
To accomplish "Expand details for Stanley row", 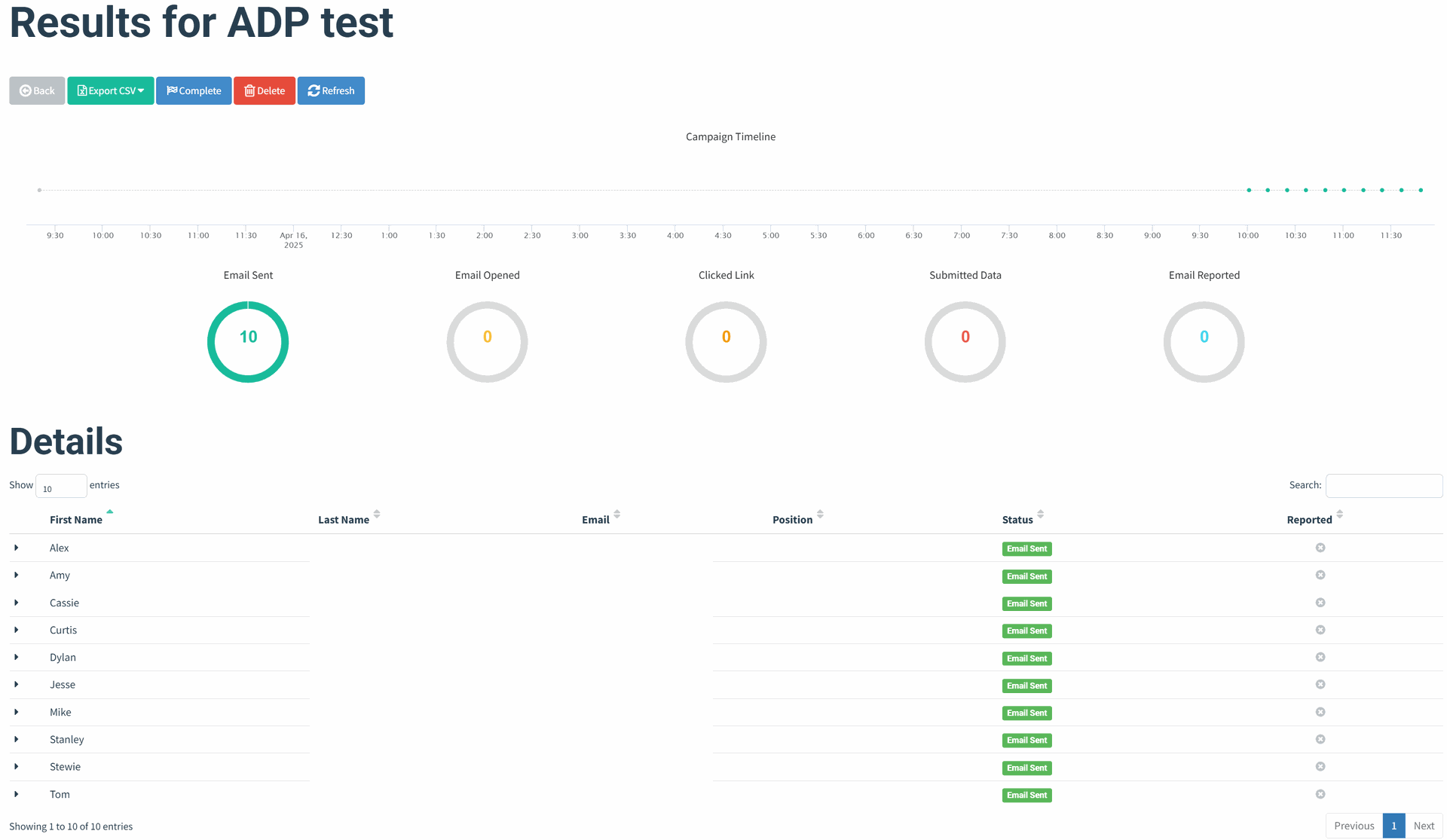I will click(x=17, y=739).
